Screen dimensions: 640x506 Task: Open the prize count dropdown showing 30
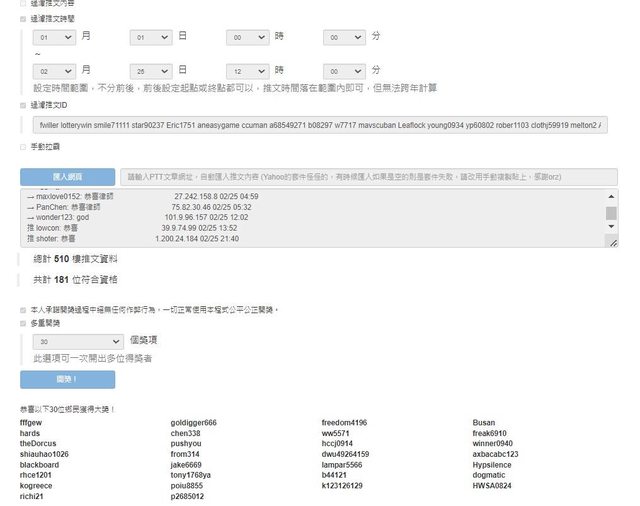77,341
